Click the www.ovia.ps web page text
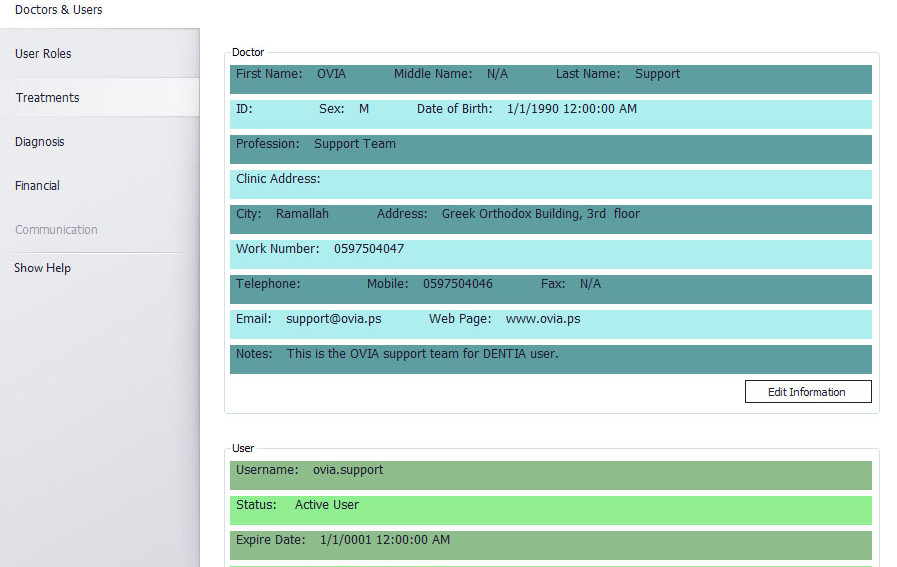The height and width of the screenshot is (567, 897). coord(542,319)
